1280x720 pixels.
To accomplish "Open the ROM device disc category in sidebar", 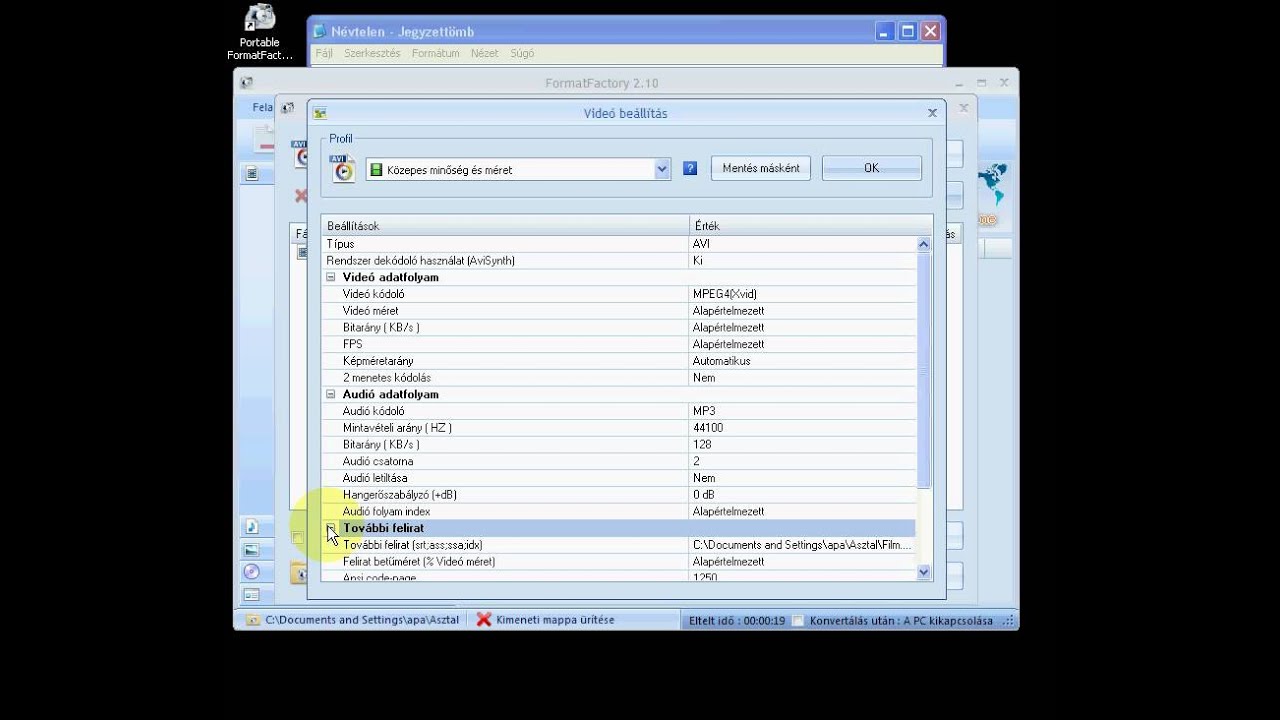I will pyautogui.click(x=251, y=572).
